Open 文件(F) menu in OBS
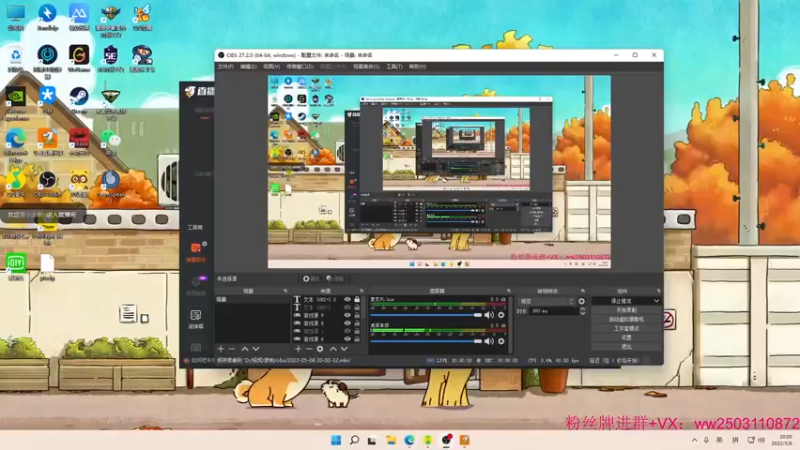 point(226,66)
